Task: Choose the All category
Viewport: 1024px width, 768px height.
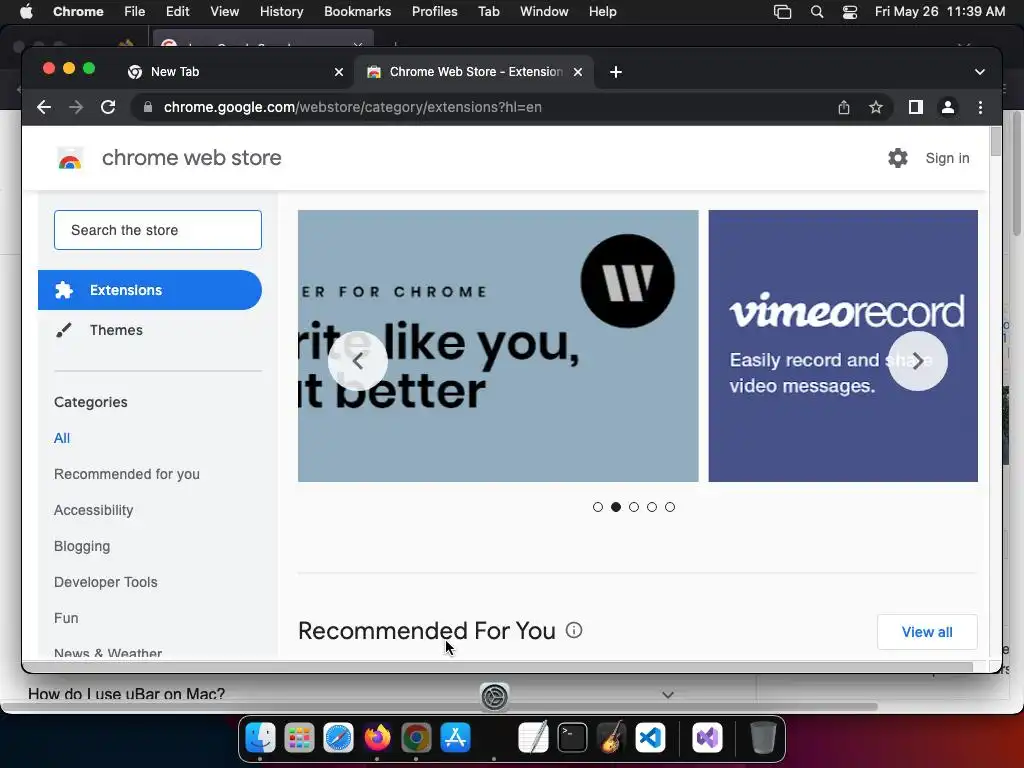Action: (x=62, y=438)
